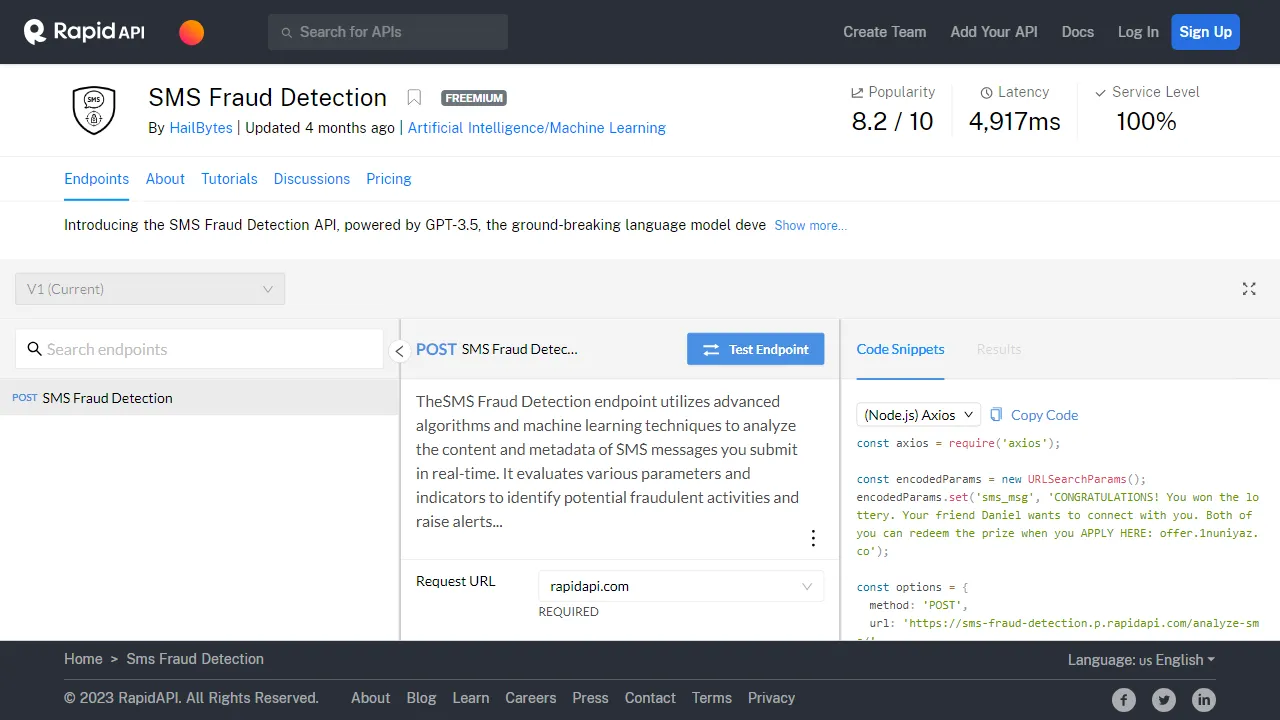Open the three-dot menu in the description

813,538
